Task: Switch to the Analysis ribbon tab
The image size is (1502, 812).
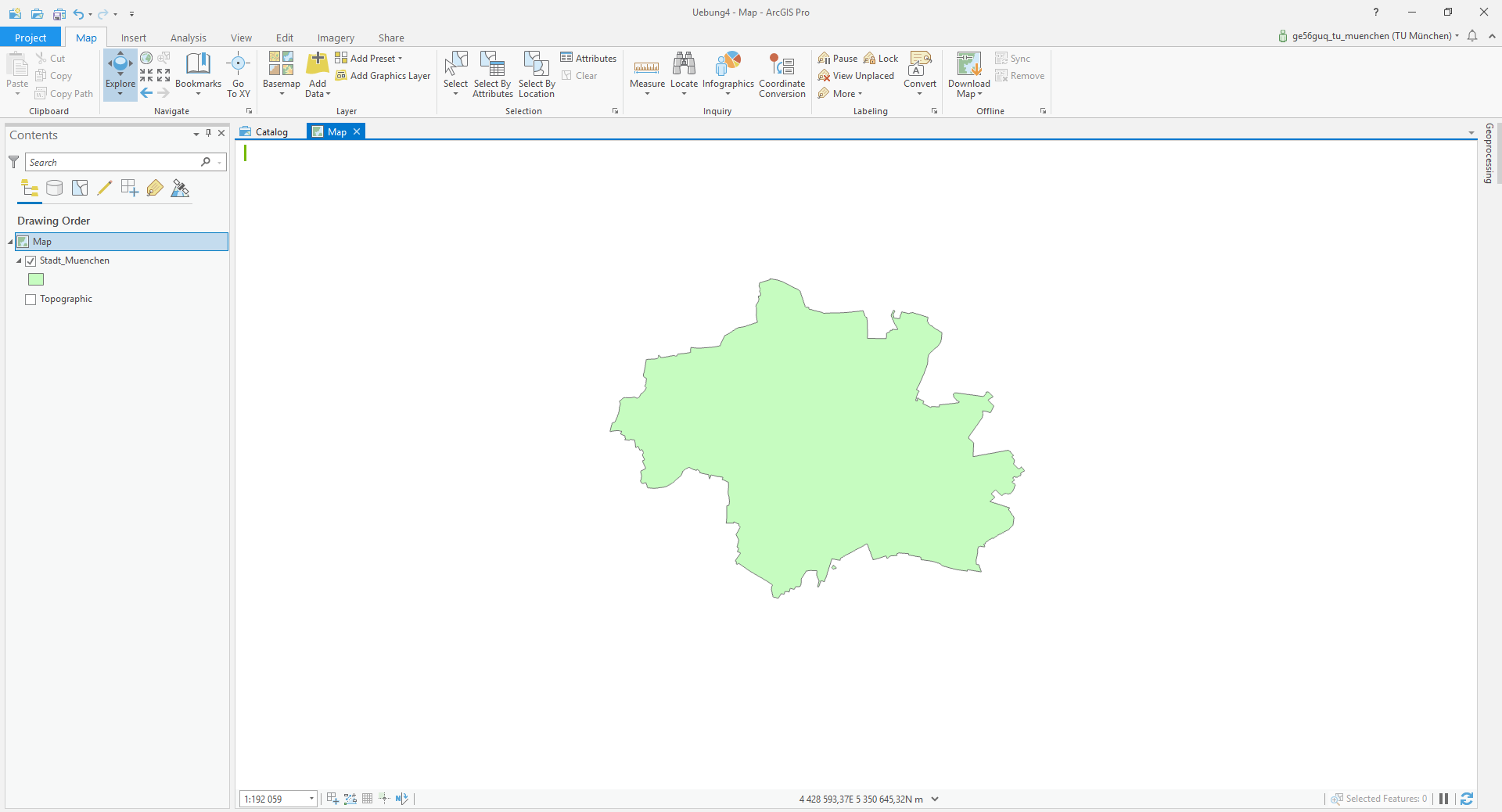Action: (189, 38)
